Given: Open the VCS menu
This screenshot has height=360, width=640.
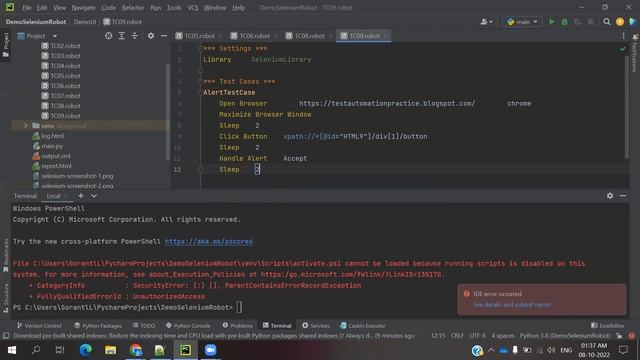Looking at the screenshot, I should point(193,7).
